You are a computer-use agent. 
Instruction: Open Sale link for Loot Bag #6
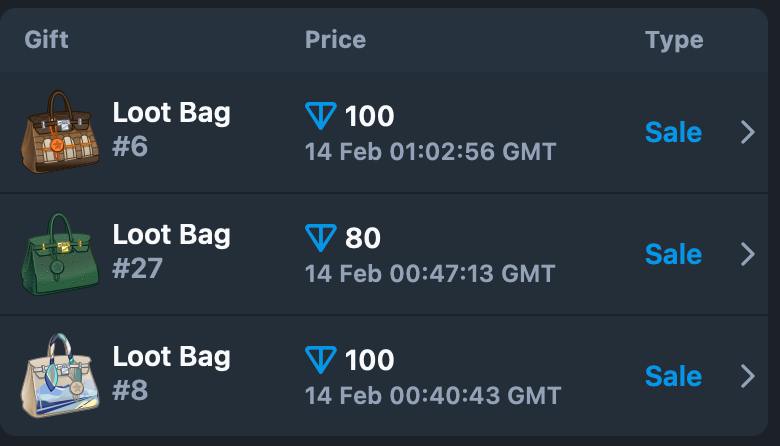674,132
